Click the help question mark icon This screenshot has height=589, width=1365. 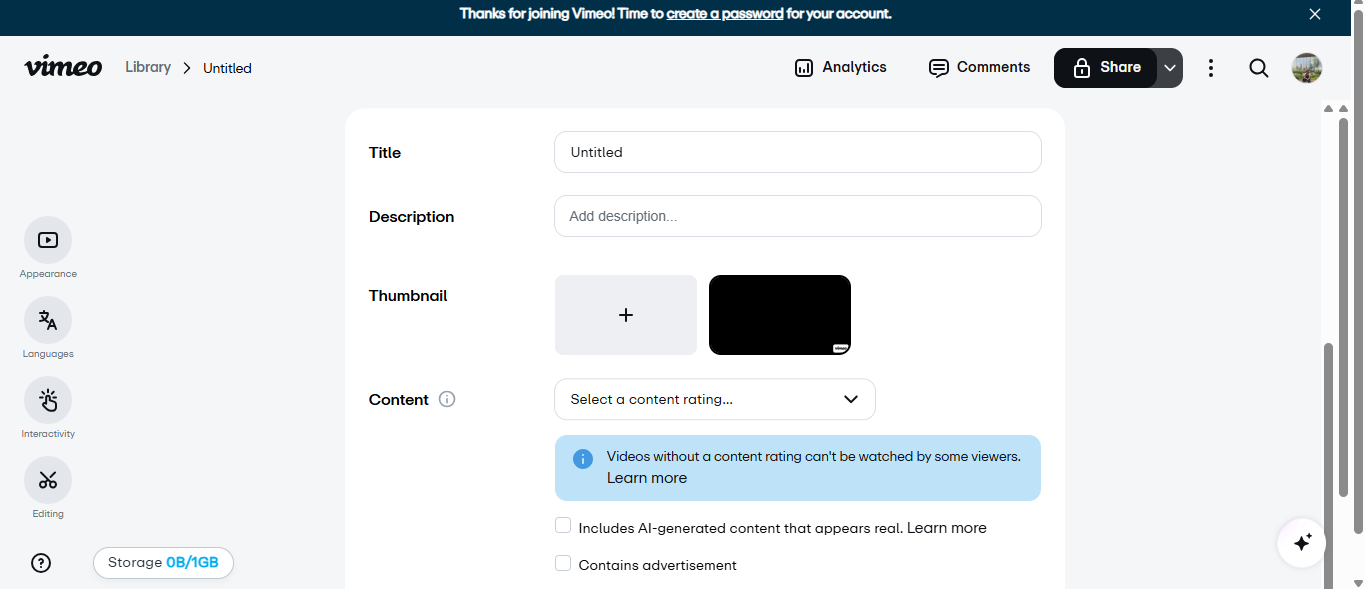[x=41, y=563]
